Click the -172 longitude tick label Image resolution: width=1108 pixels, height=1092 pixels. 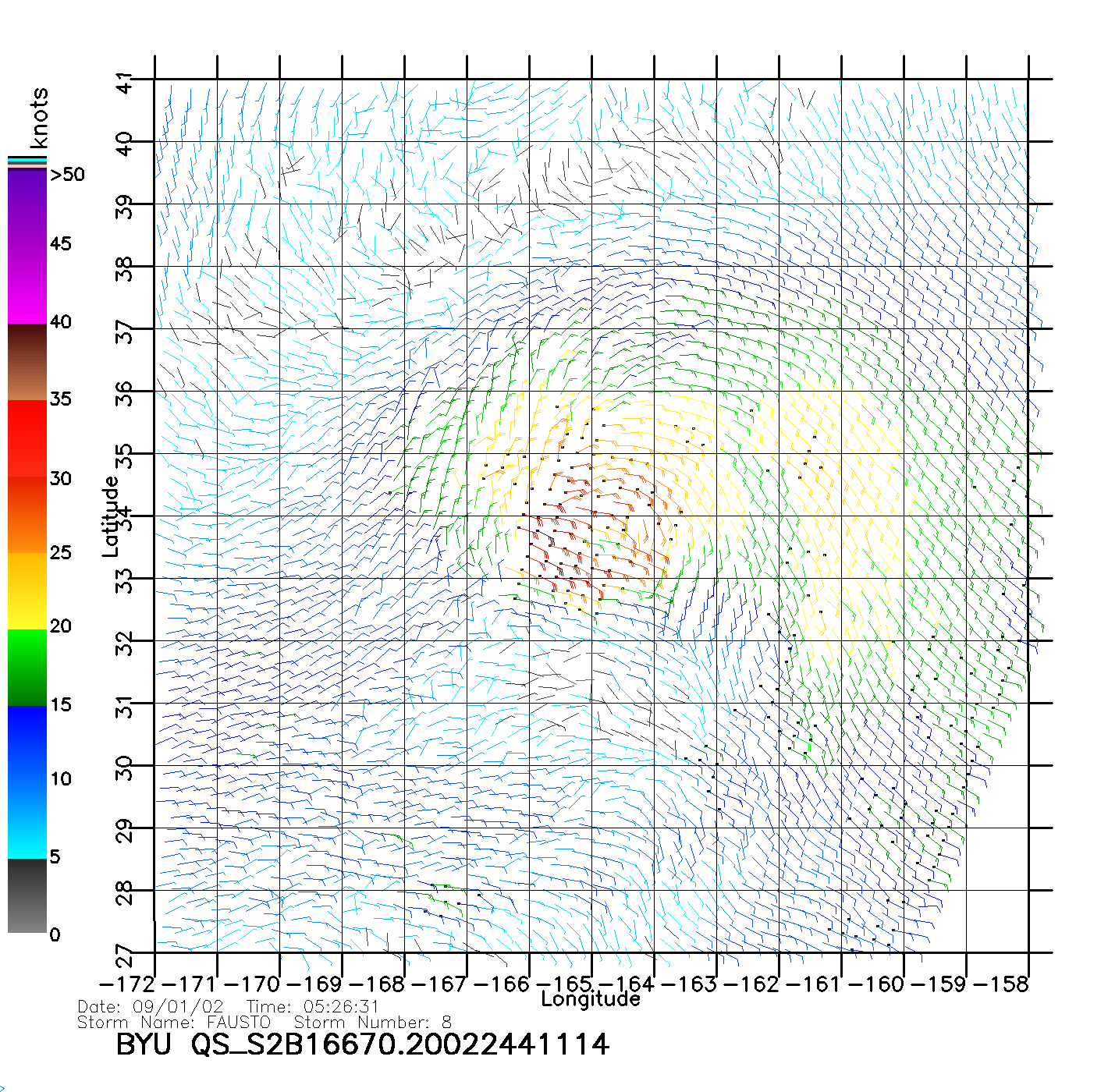[x=128, y=984]
